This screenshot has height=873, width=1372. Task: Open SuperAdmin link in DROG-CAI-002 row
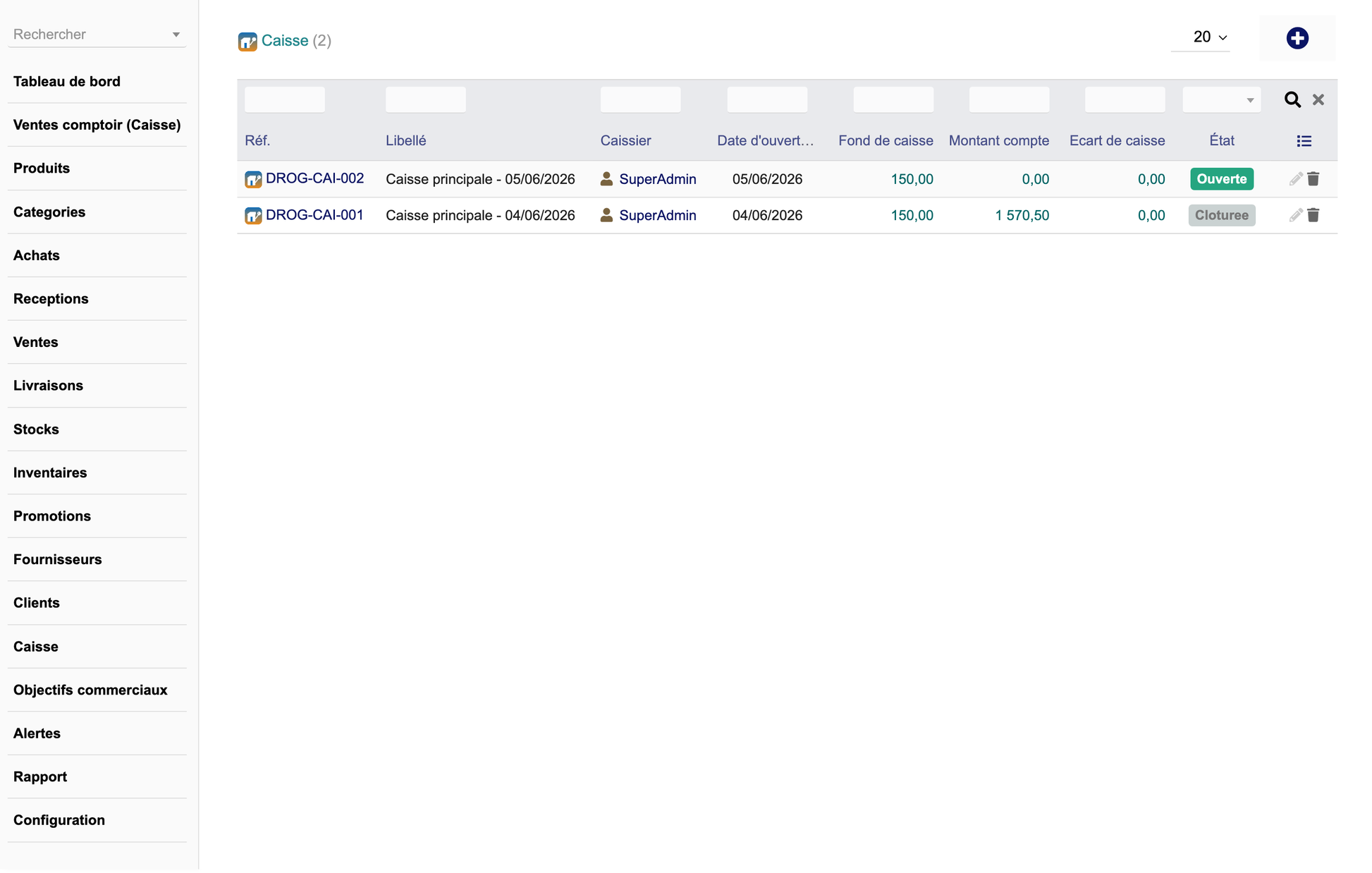657,179
